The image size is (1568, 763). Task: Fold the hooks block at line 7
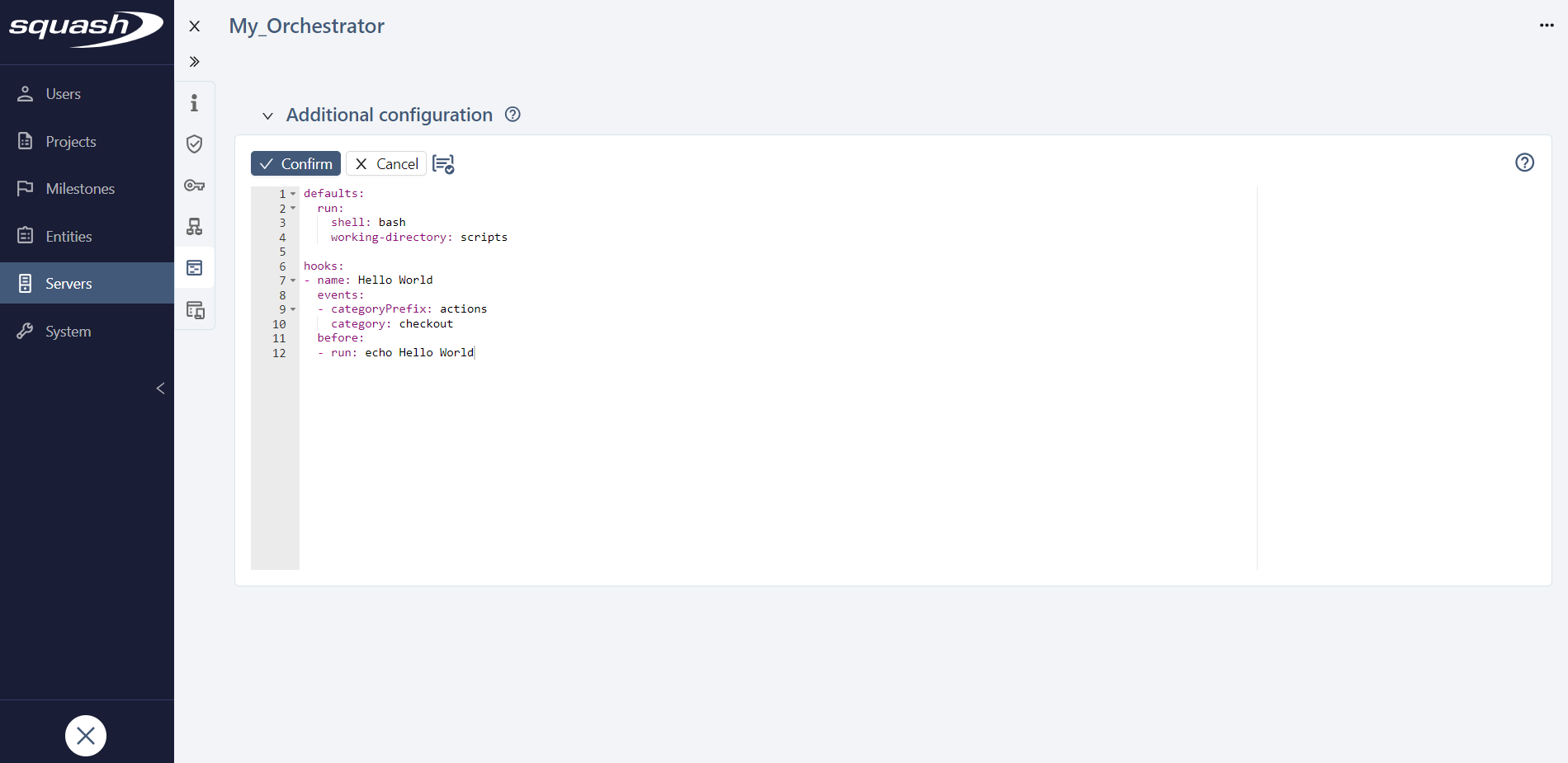pyautogui.click(x=293, y=280)
